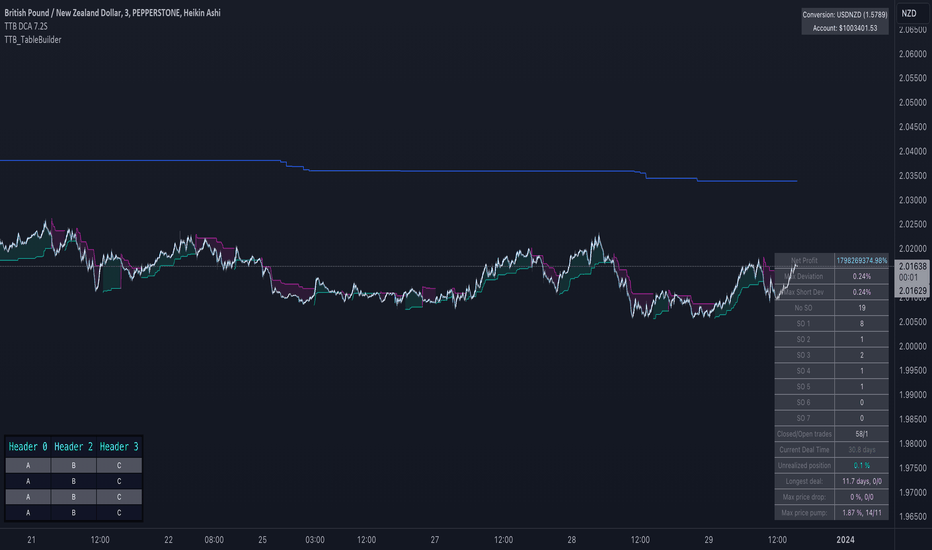
Task: Open the NZD currency selector on the price scale
Action: [x=912, y=13]
